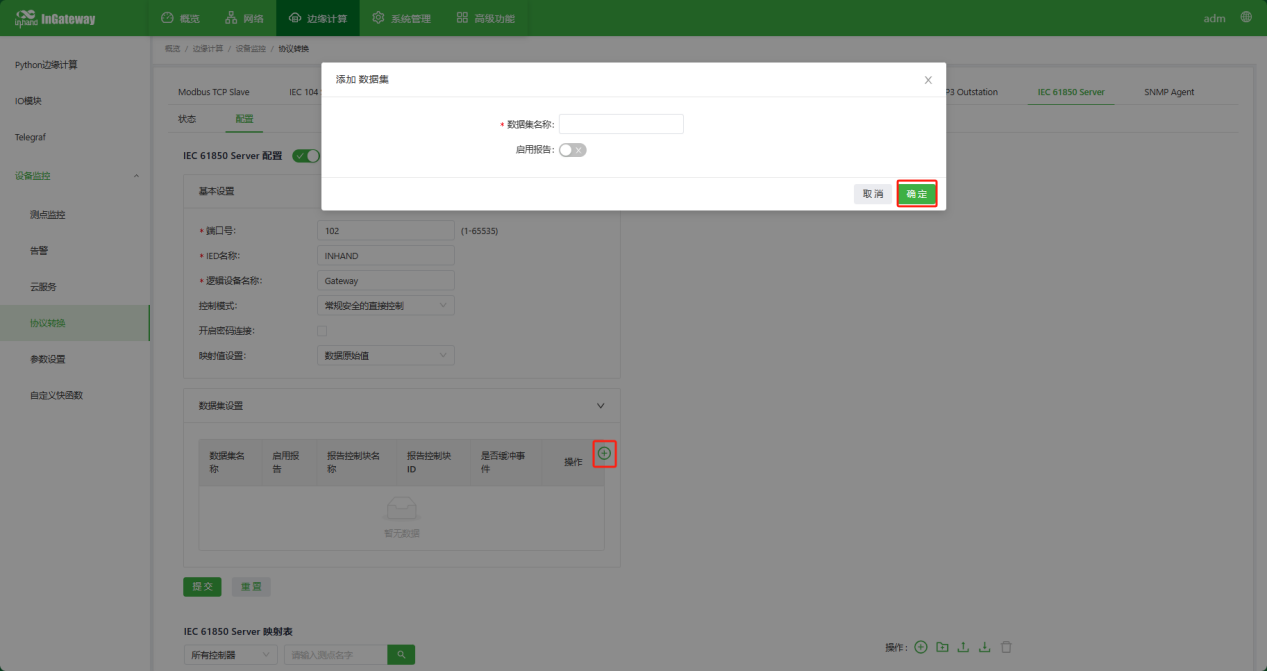Open the 控制模式 dropdown

tap(385, 305)
